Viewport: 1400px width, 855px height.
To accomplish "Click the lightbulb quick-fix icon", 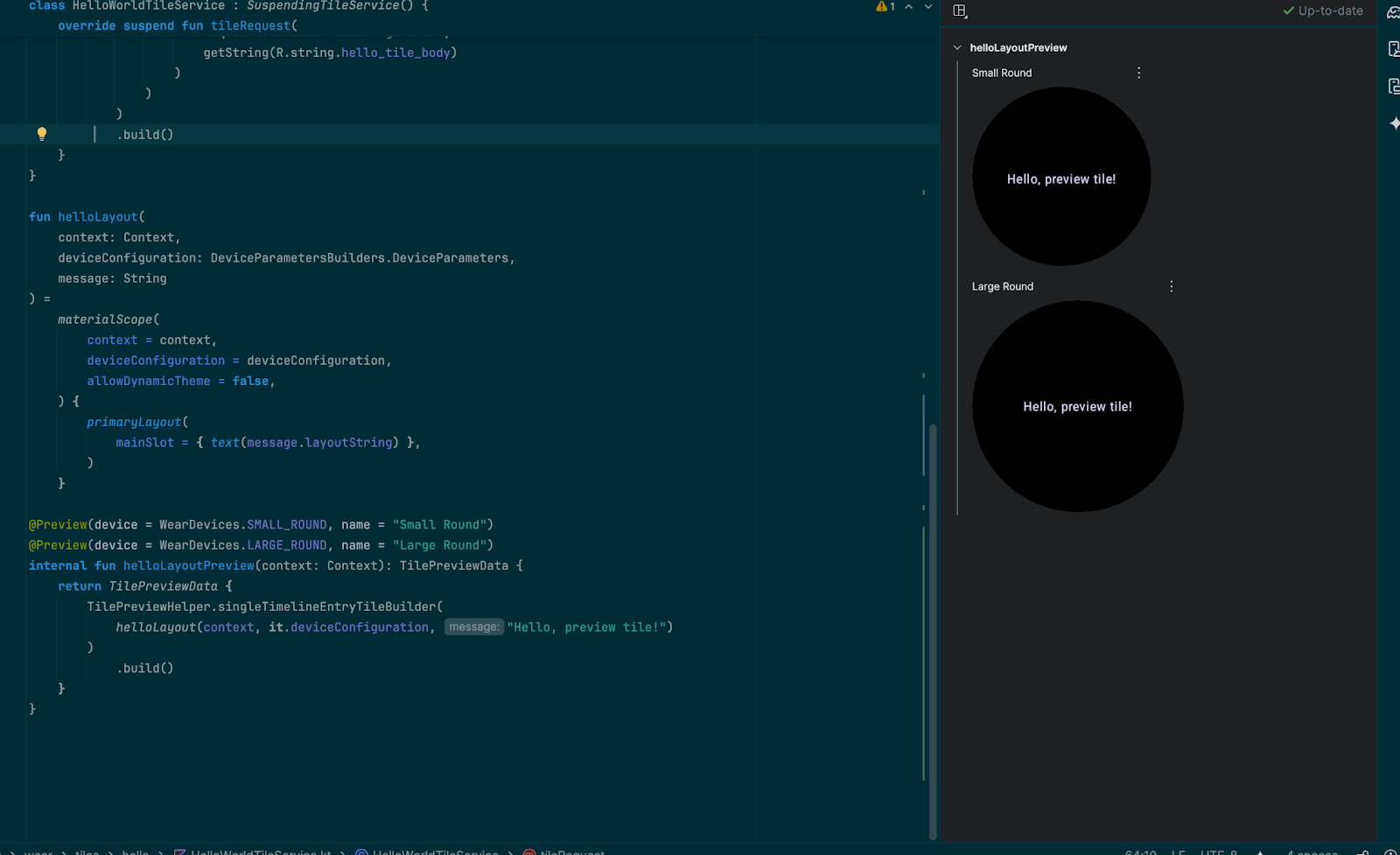I will [41, 133].
